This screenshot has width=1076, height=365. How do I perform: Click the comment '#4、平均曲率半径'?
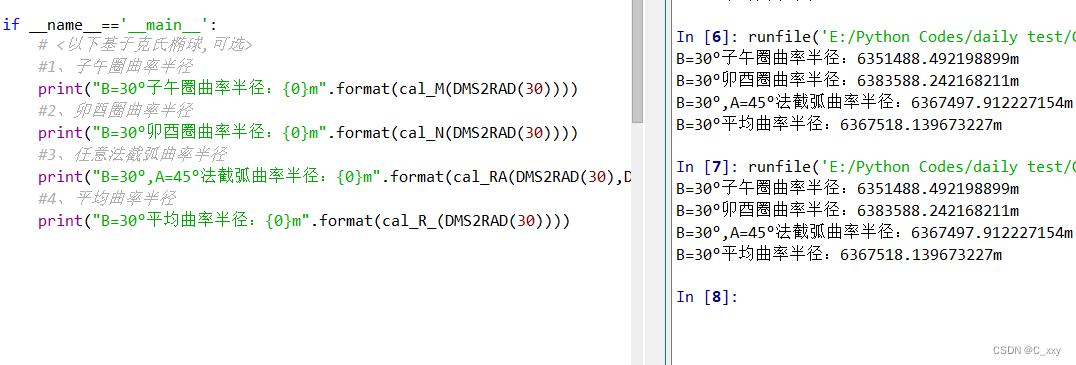(106, 199)
